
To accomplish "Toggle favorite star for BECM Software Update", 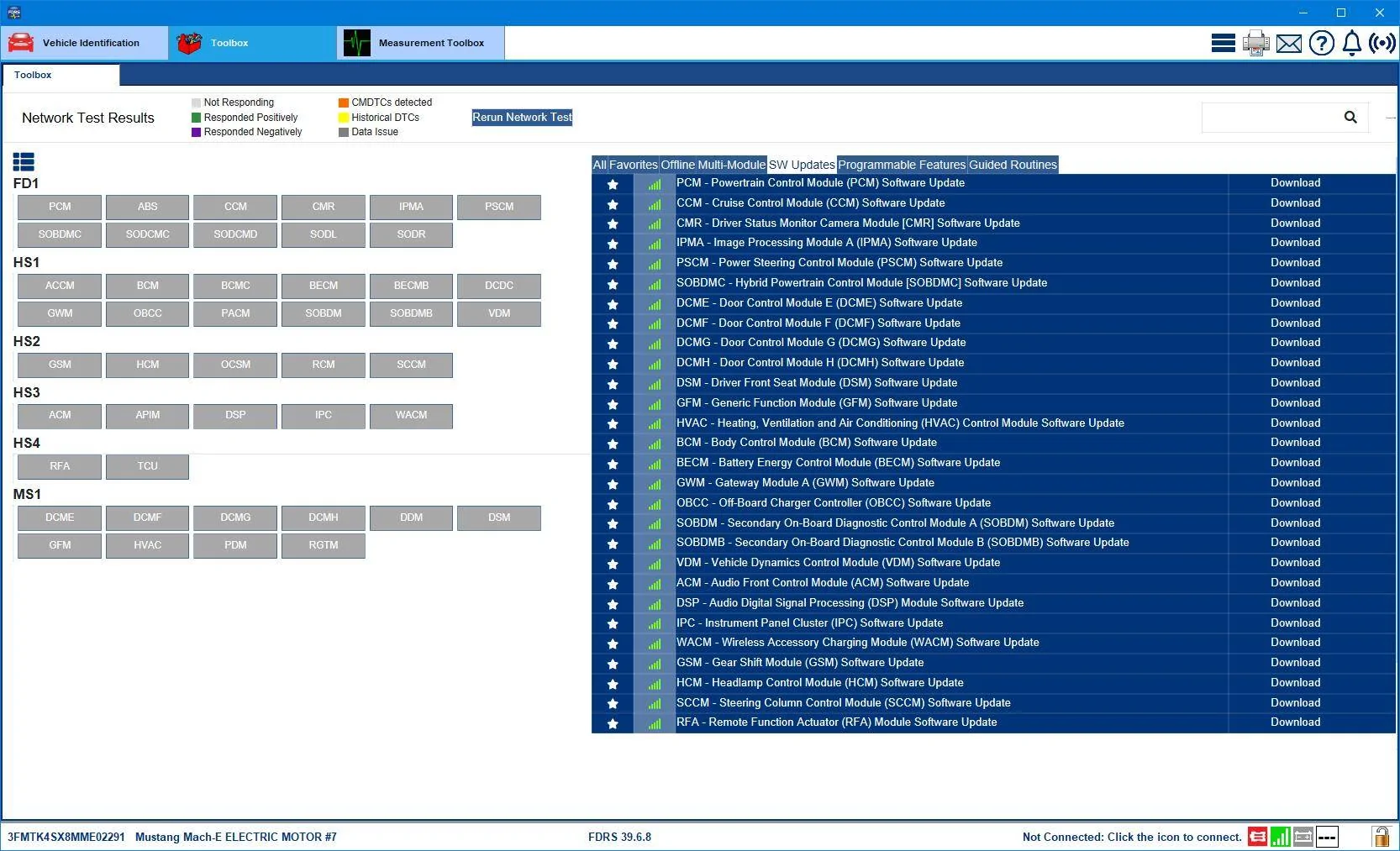I will pos(613,464).
